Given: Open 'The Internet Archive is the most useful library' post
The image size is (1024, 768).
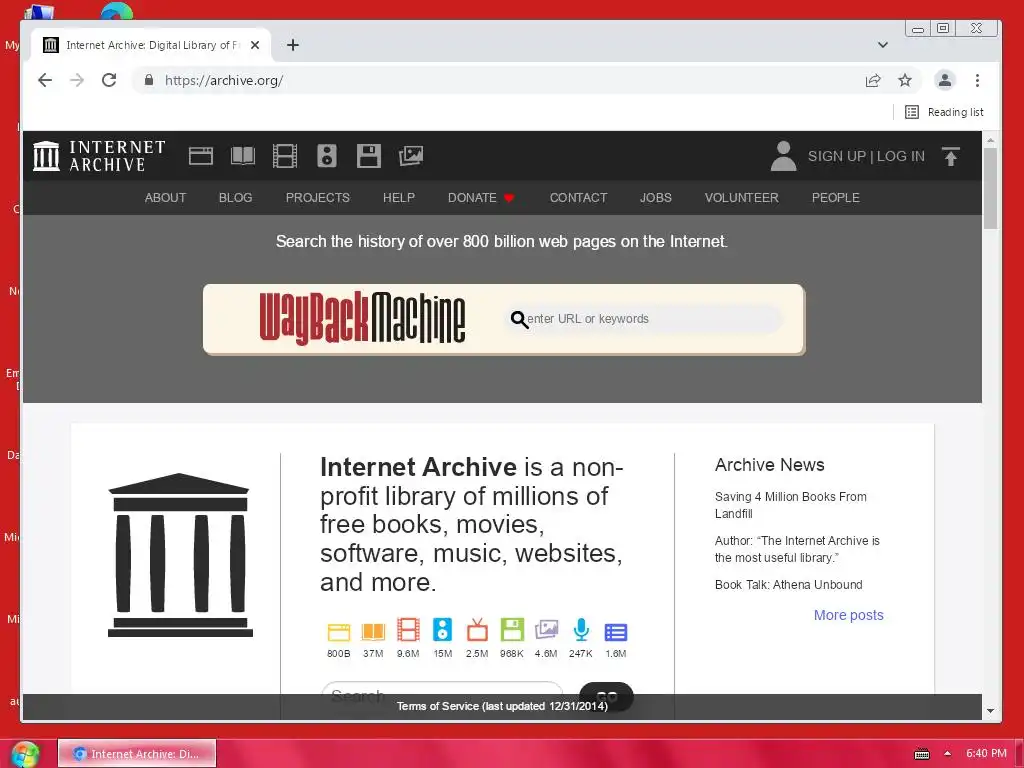Looking at the screenshot, I should tap(797, 549).
